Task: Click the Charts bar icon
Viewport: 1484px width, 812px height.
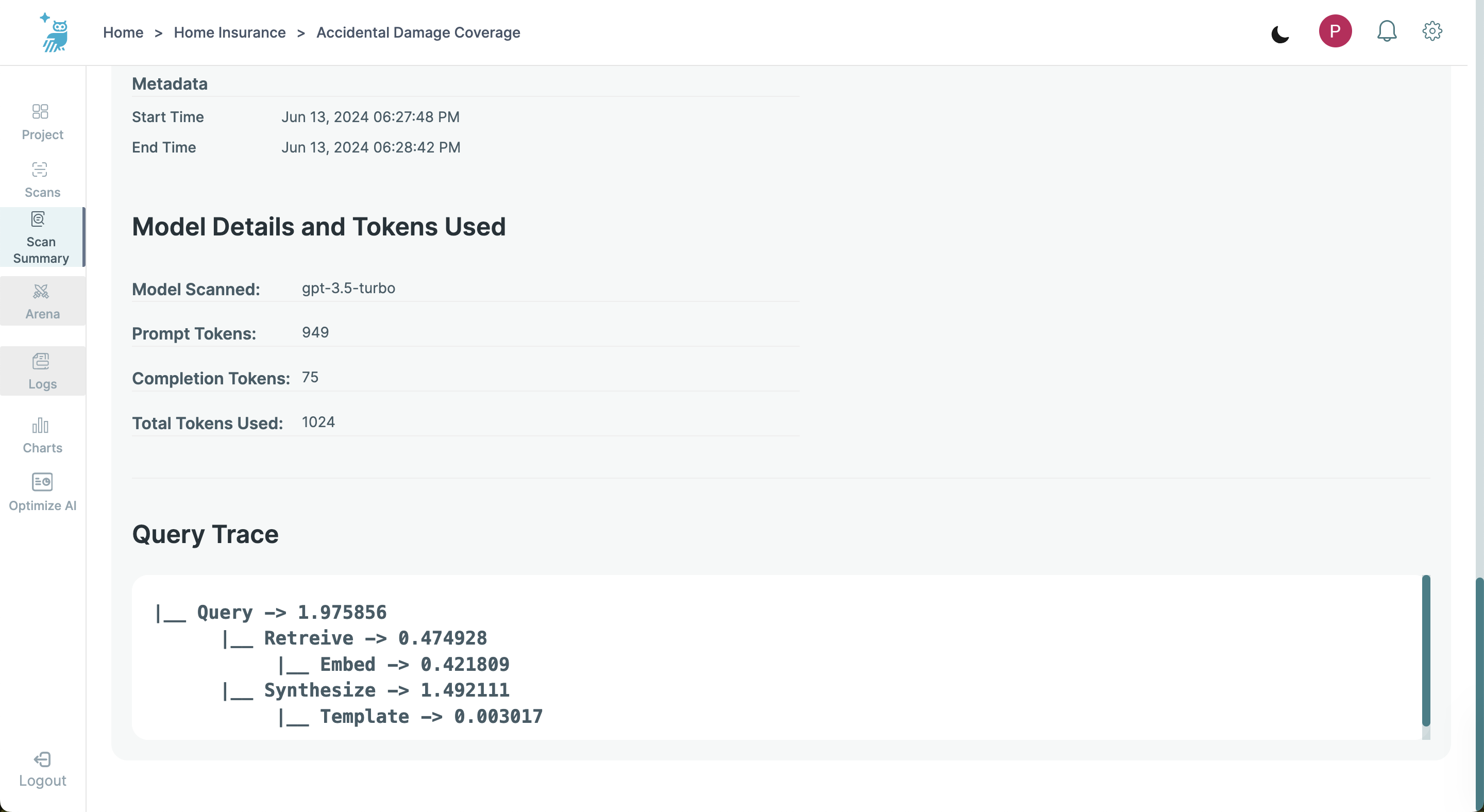Action: pyautogui.click(x=40, y=426)
